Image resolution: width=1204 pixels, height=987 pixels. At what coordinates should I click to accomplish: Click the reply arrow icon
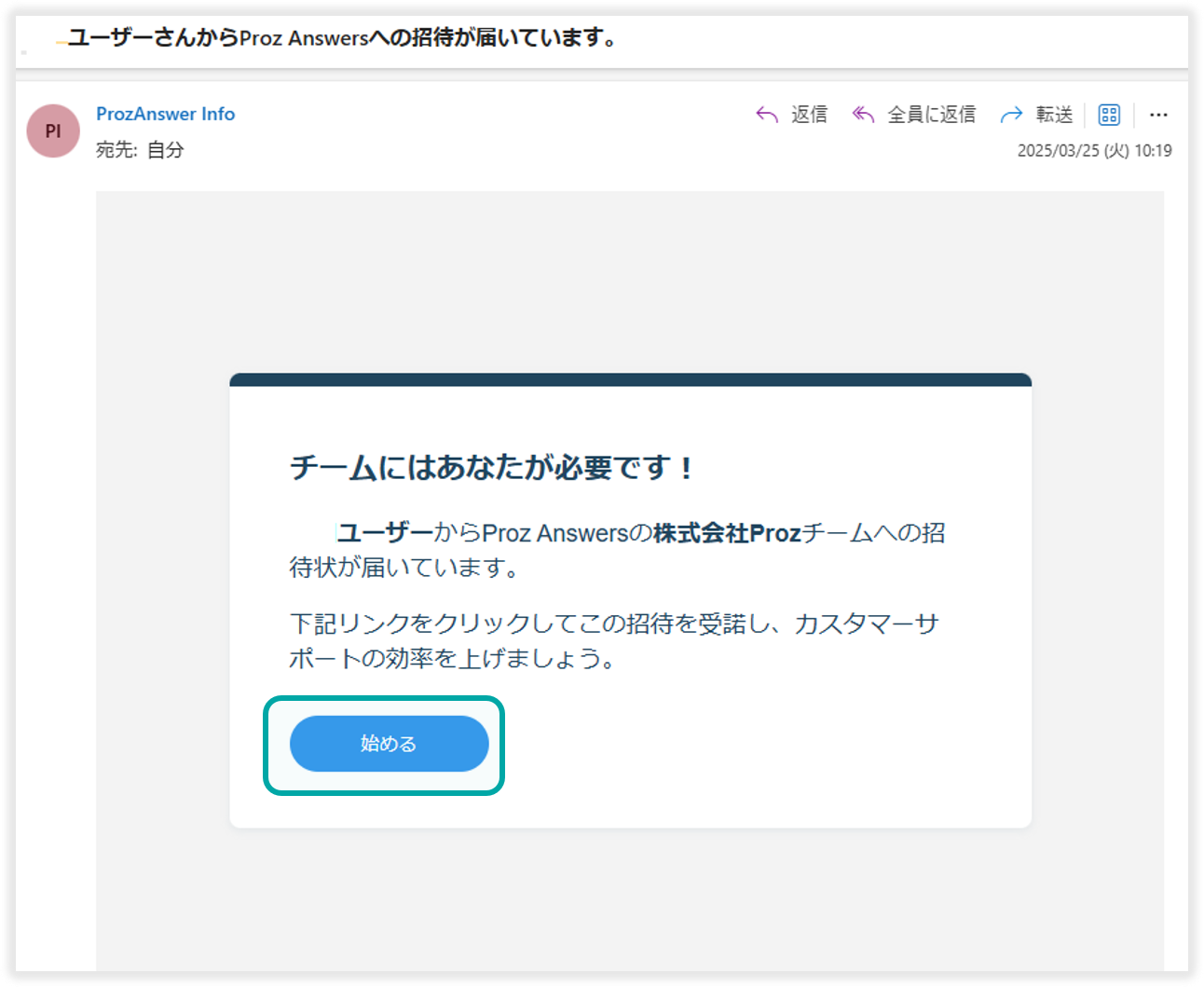coord(767,115)
